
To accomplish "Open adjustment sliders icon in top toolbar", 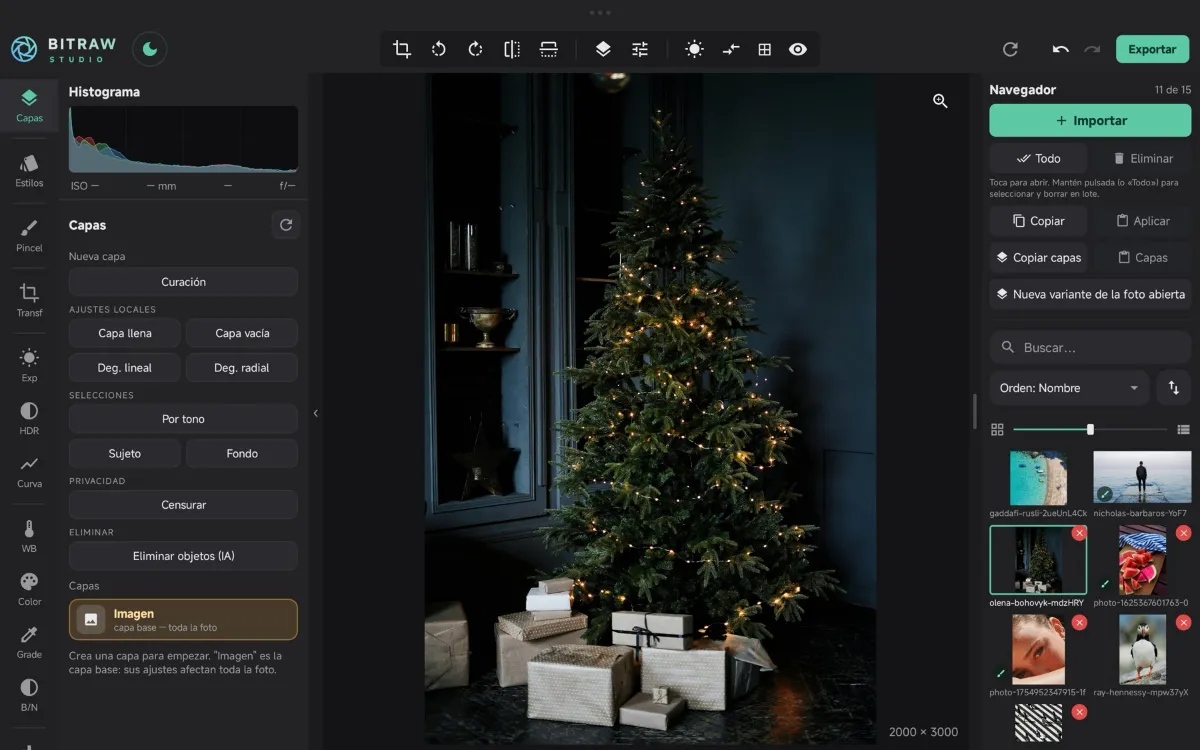I will (x=640, y=49).
